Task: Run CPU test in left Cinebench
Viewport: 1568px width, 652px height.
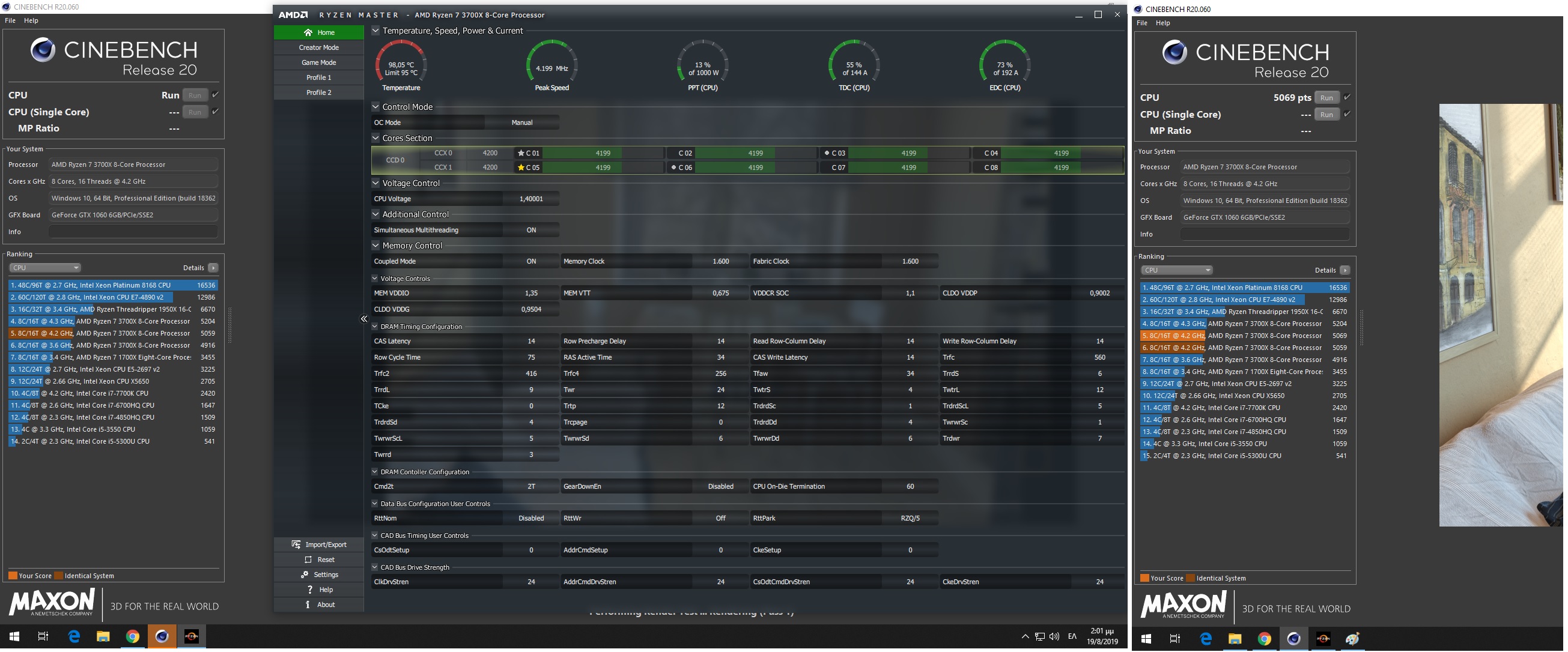Action: point(195,95)
